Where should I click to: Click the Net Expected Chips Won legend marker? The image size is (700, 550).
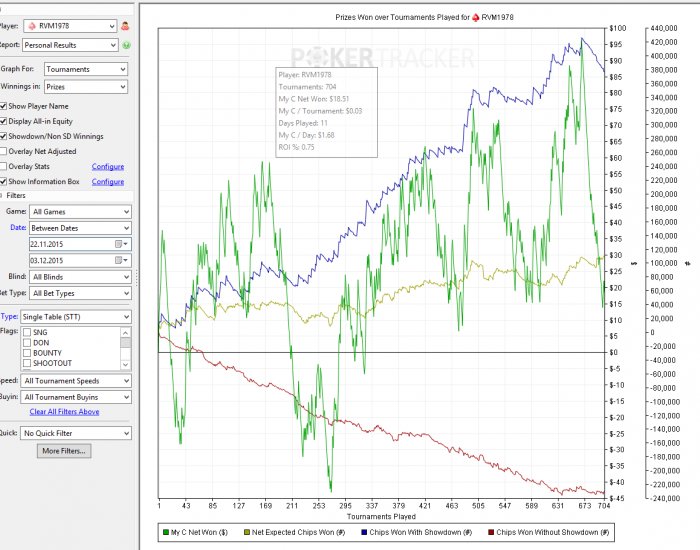click(x=245, y=534)
